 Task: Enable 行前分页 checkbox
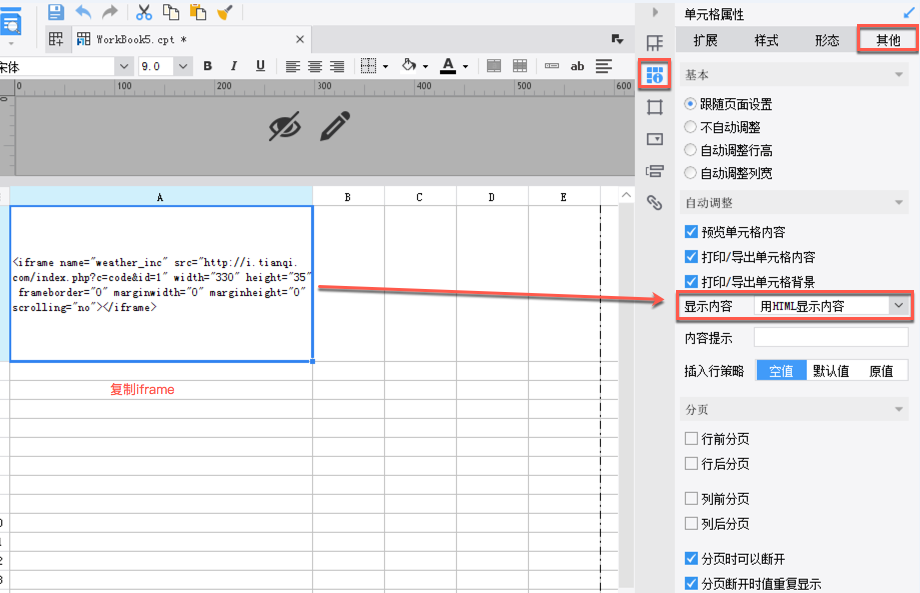click(691, 438)
